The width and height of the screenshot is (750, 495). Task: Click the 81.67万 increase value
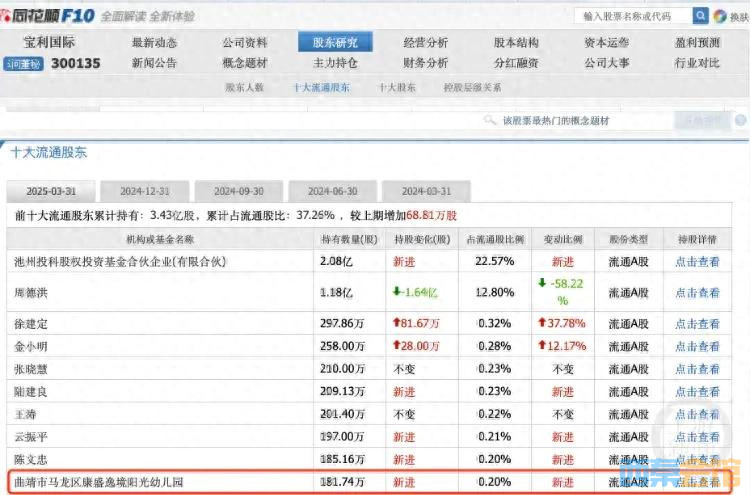(416, 323)
